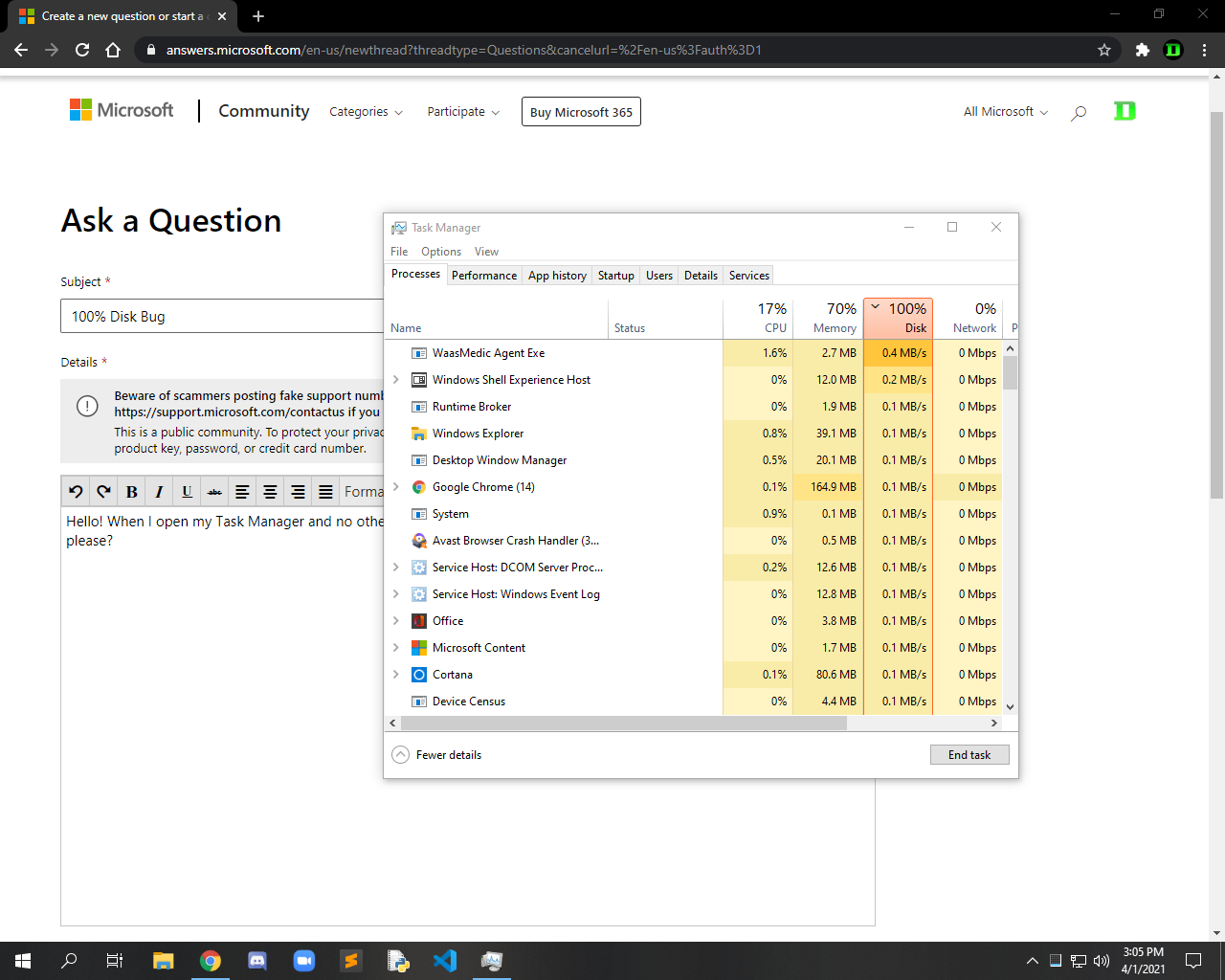
Task: Switch to App history tab
Action: pyautogui.click(x=557, y=276)
